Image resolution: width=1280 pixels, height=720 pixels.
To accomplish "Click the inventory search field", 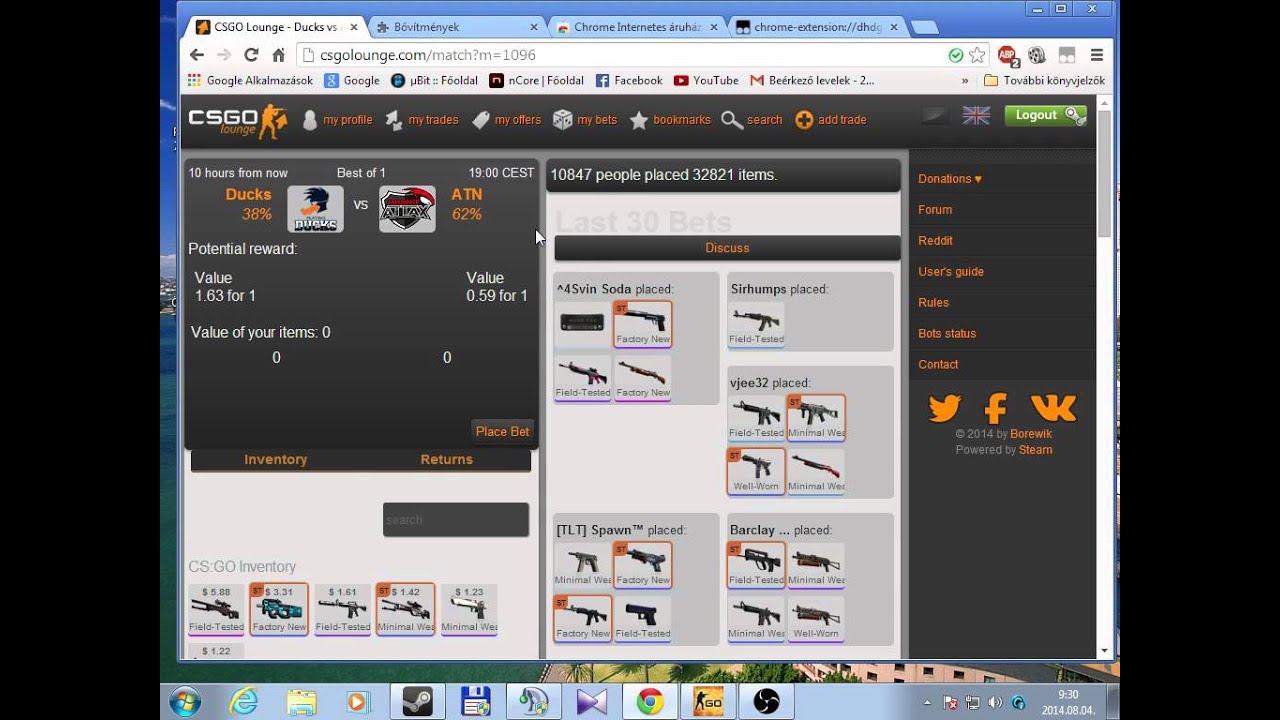I will coord(456,520).
